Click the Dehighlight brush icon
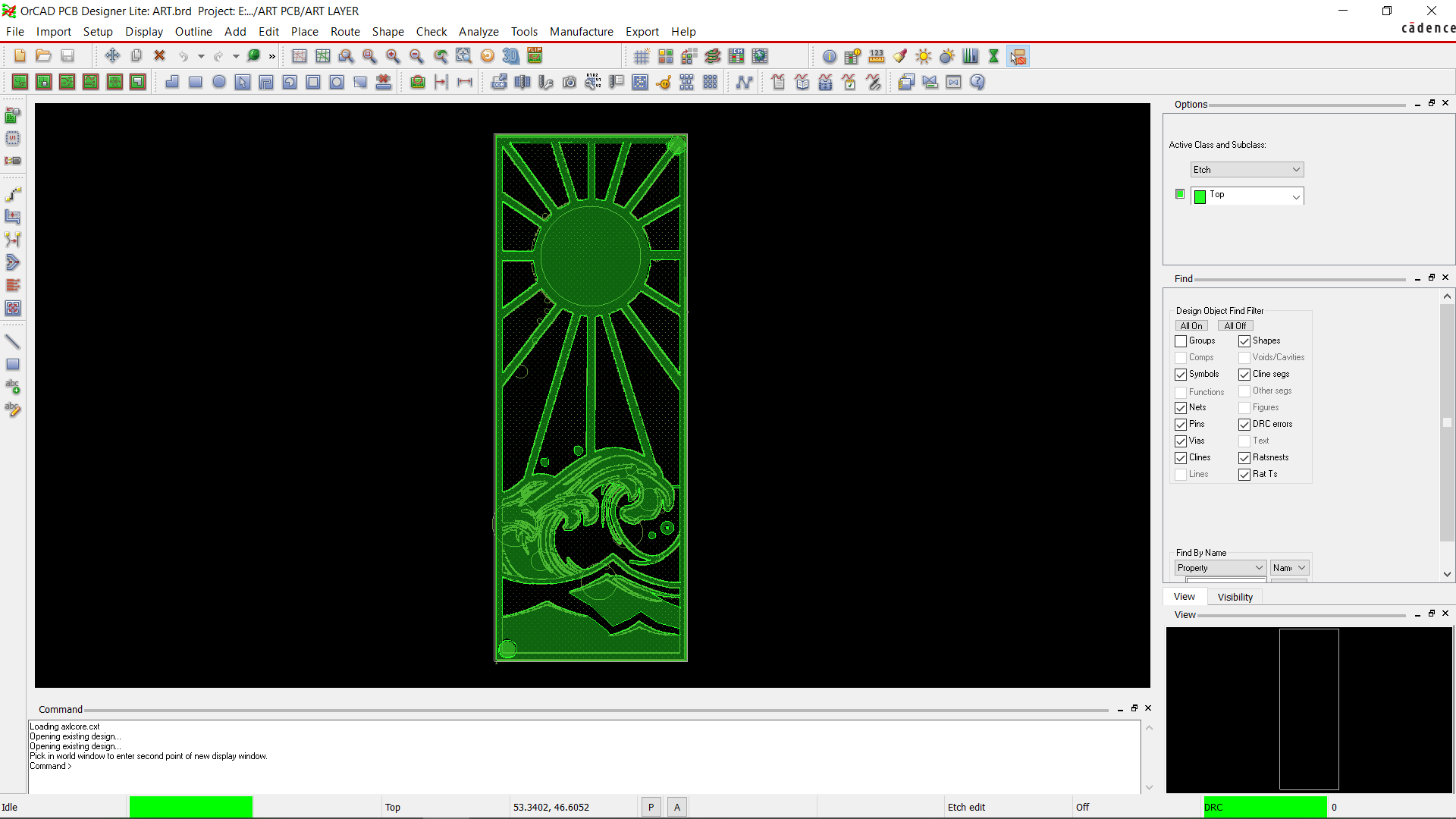The image size is (1456, 819). 900,56
